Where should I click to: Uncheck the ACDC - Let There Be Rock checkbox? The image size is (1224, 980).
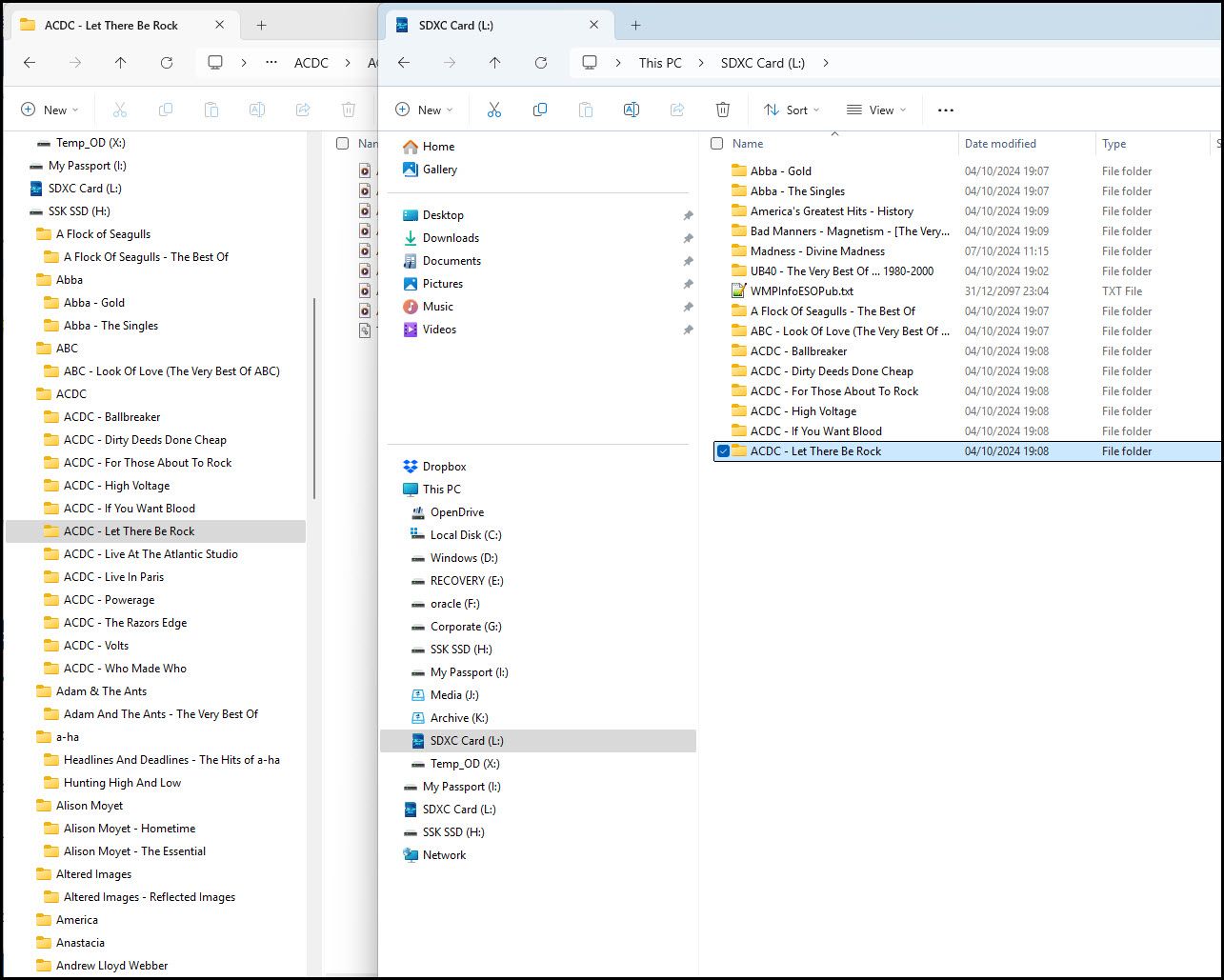click(723, 451)
